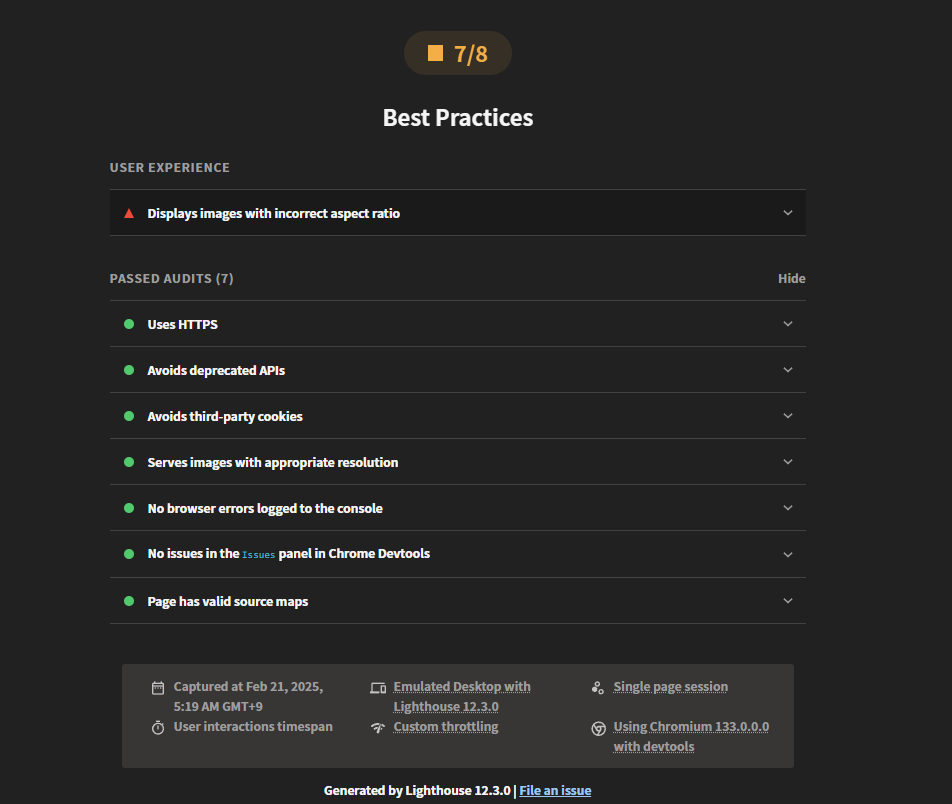Screen dimensions: 952x804
Task: Click the Using Chromium 133.0.0.0 link
Action: coord(691,737)
